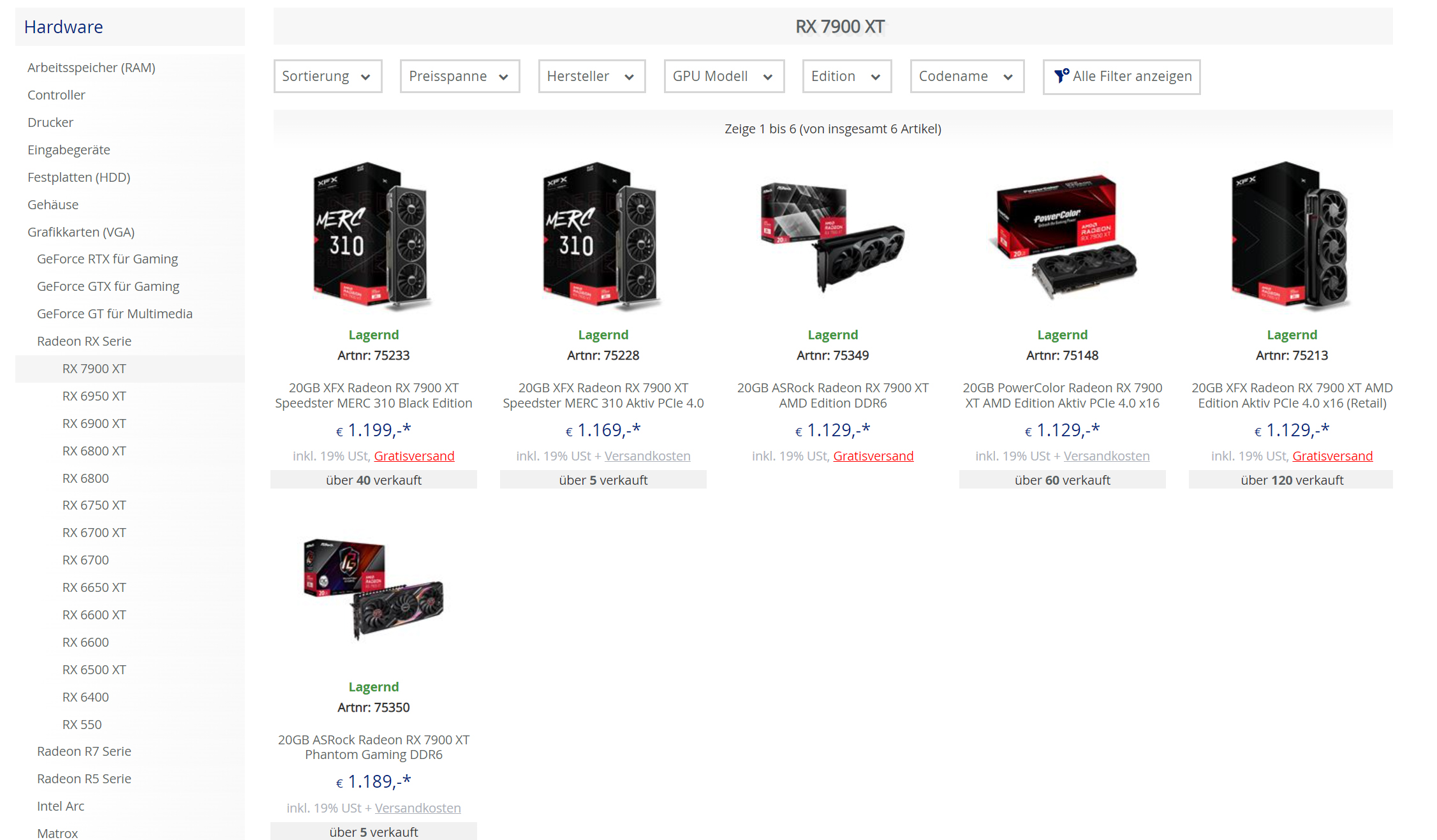Open the Edition filter dropdown

point(847,76)
